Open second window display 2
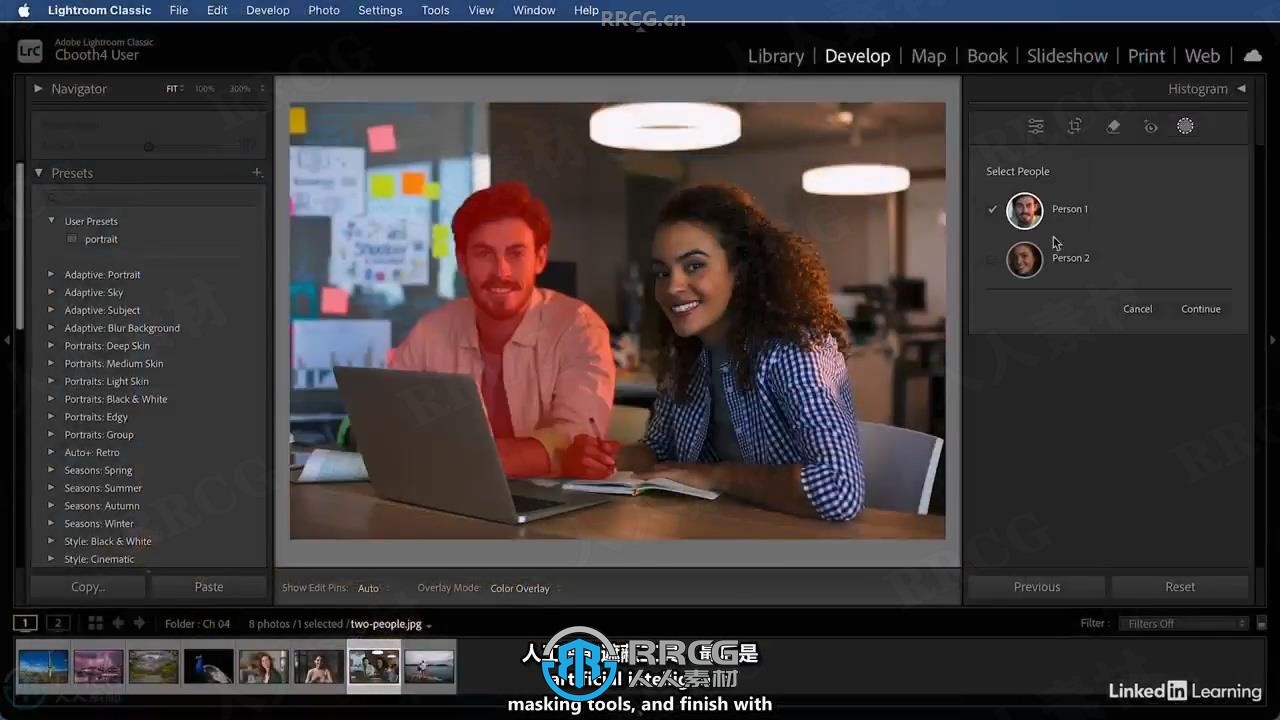The width and height of the screenshot is (1280, 720). click(58, 623)
